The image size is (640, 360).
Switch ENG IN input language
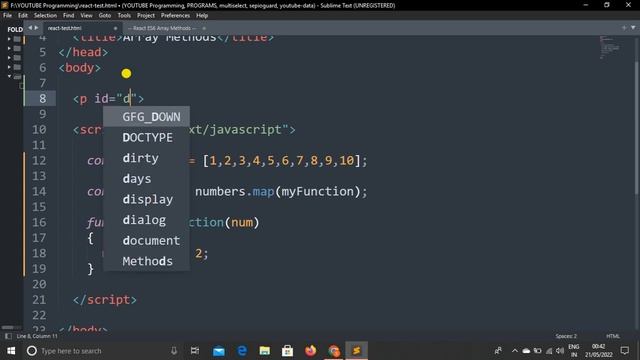pos(574,351)
